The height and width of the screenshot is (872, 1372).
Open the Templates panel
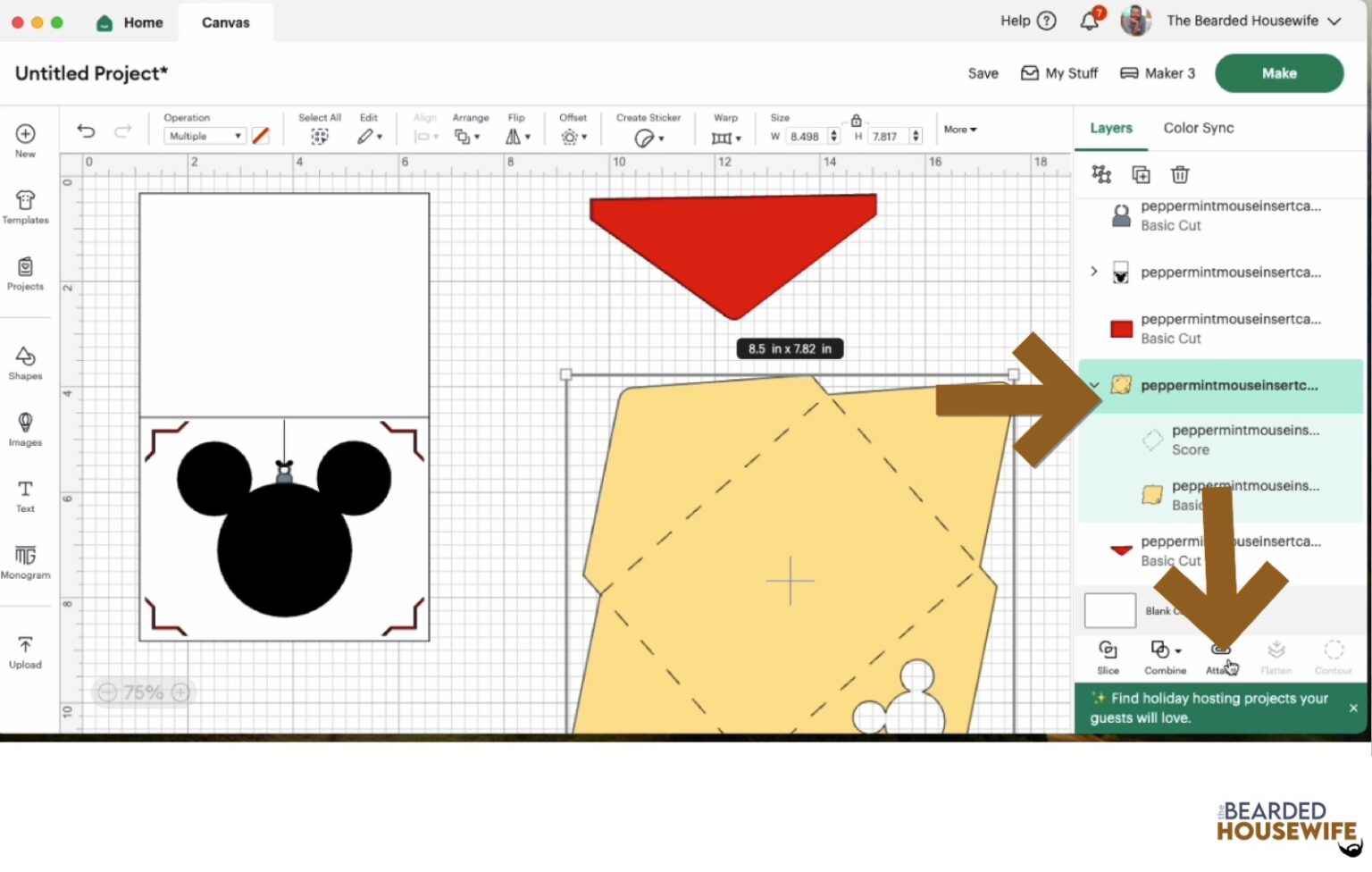click(25, 206)
